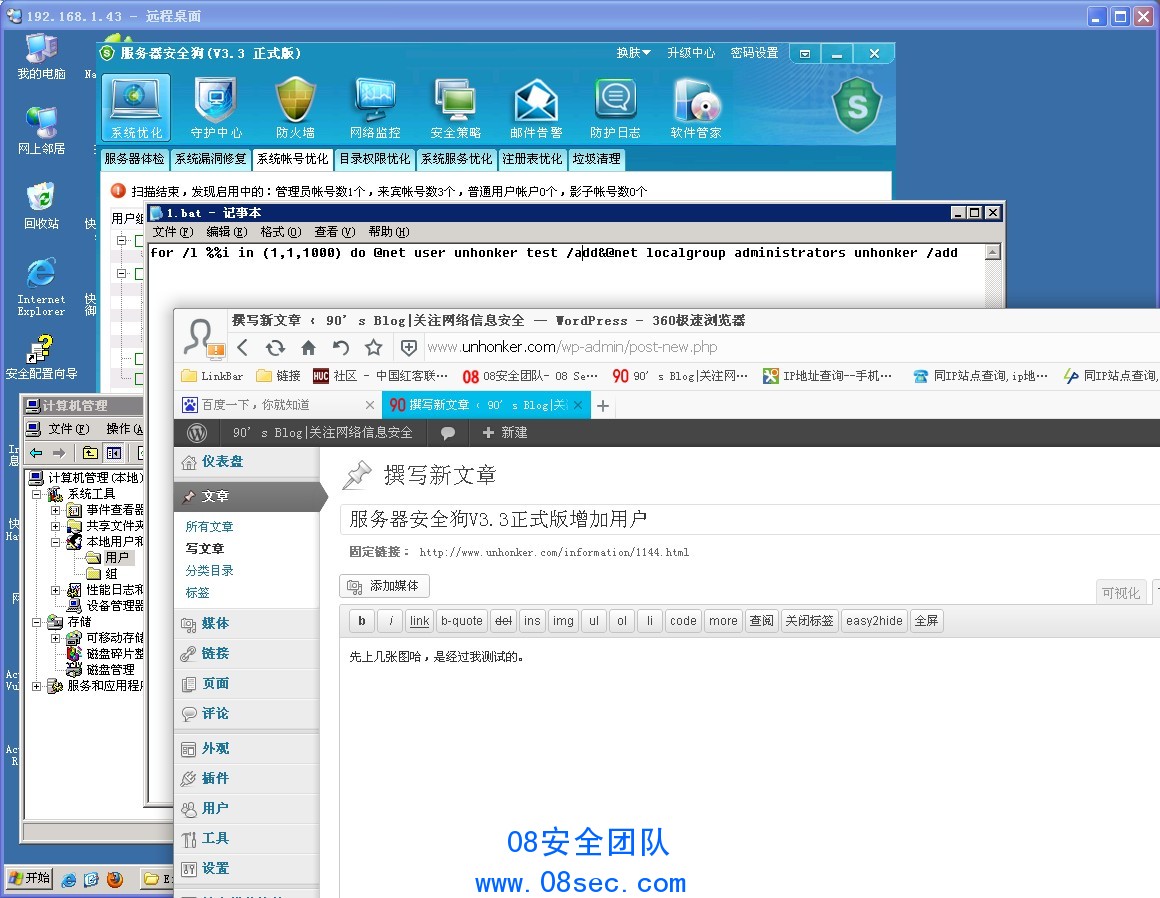Open the 系统优化 module in 服务器安全狗
This screenshot has width=1160, height=898.
point(136,107)
